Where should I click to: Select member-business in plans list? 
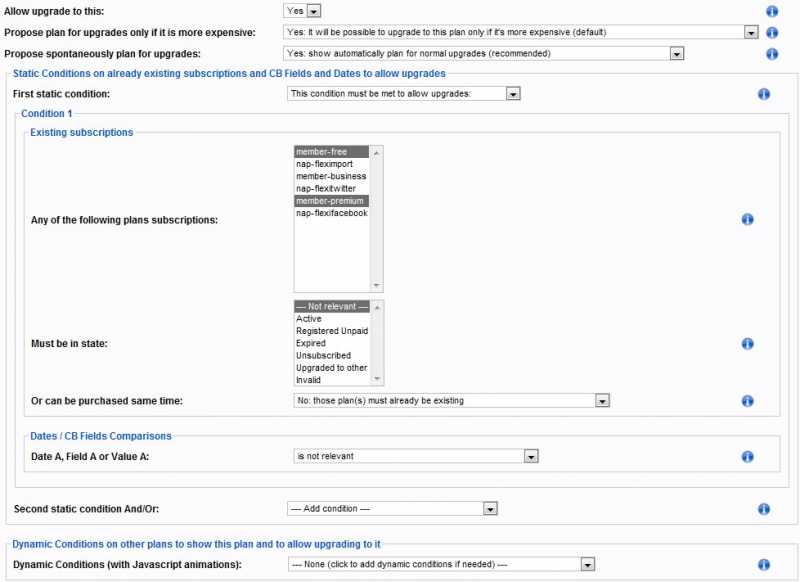[332, 176]
